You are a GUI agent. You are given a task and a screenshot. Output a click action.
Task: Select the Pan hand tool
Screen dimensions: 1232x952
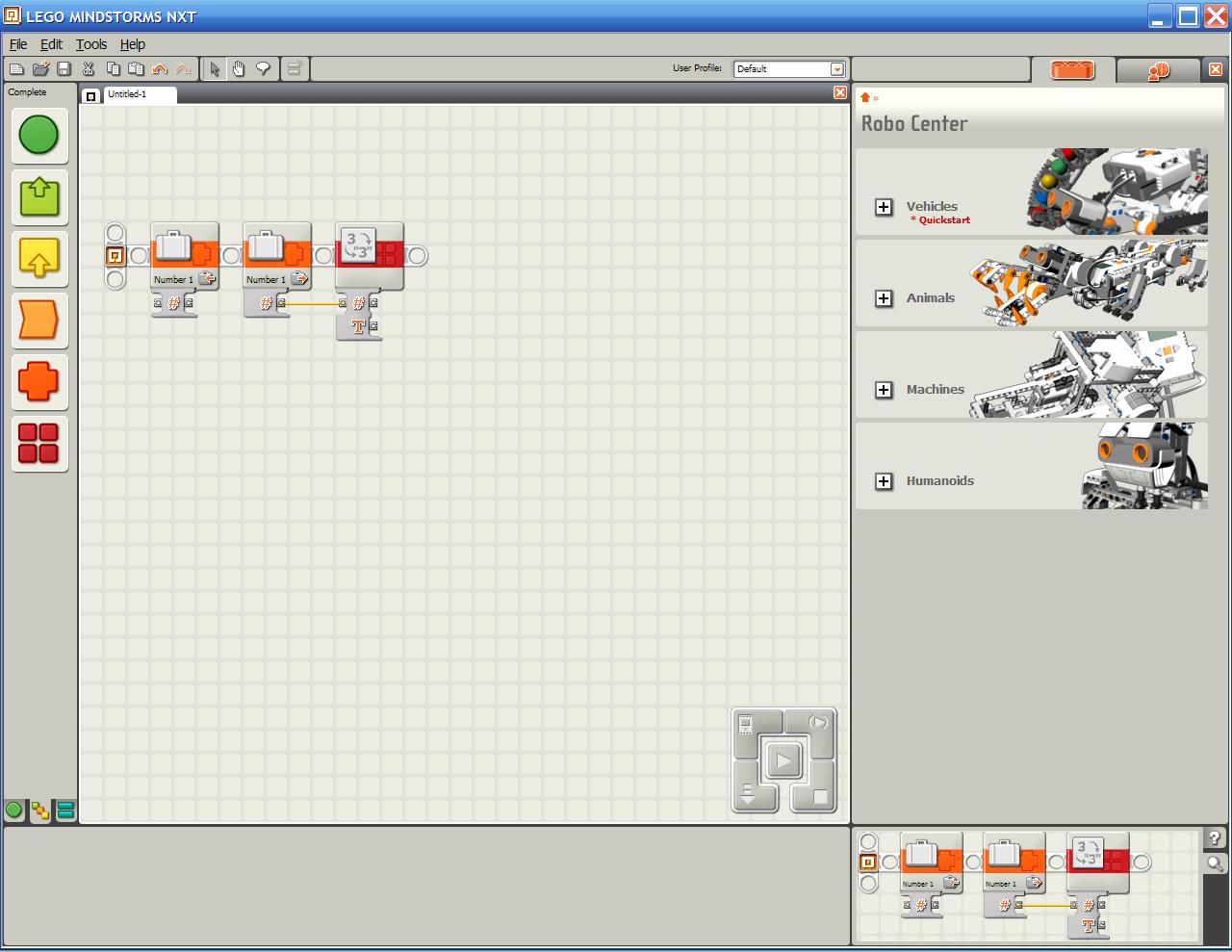pos(239,68)
